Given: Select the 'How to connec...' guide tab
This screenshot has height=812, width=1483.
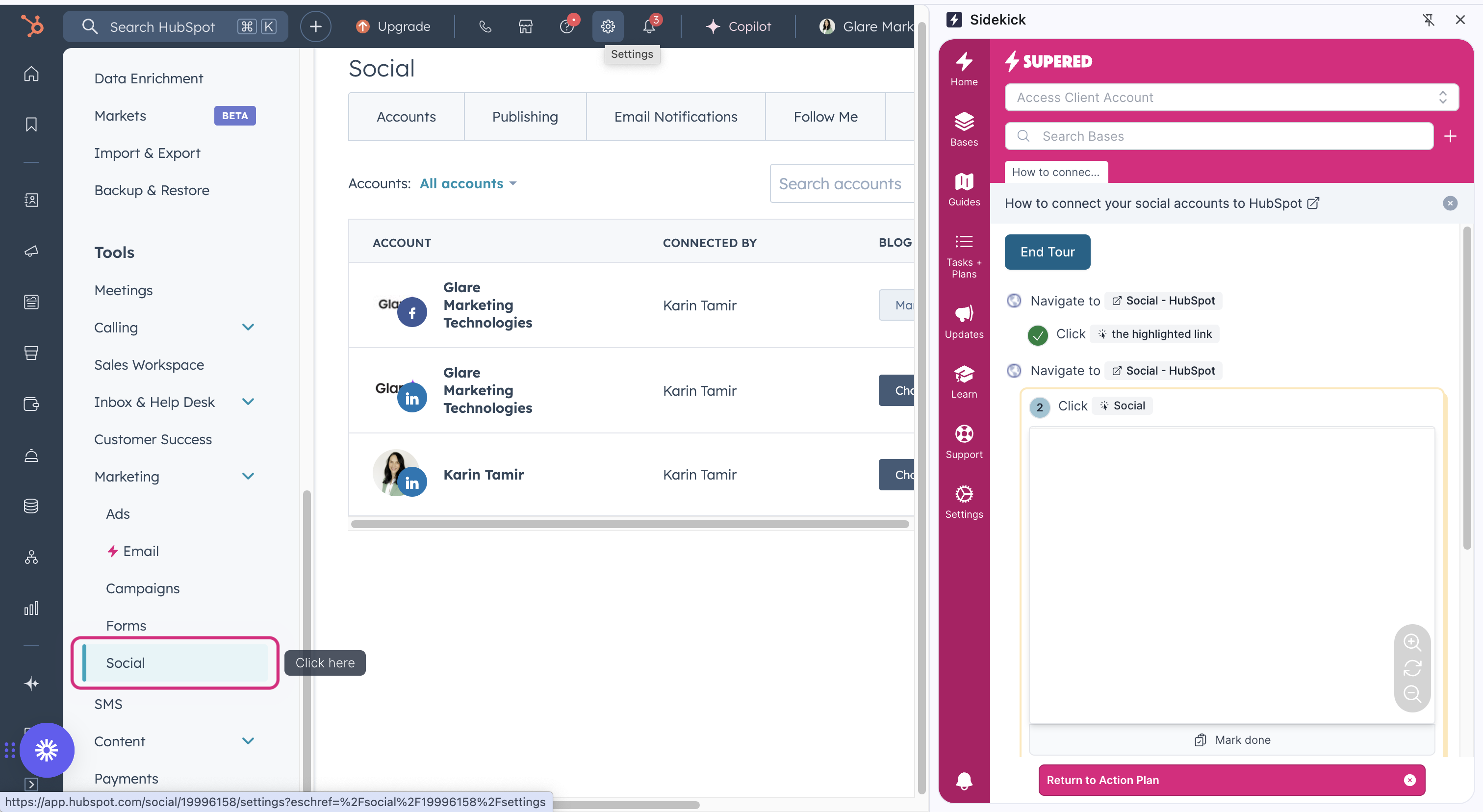Looking at the screenshot, I should click(x=1056, y=172).
